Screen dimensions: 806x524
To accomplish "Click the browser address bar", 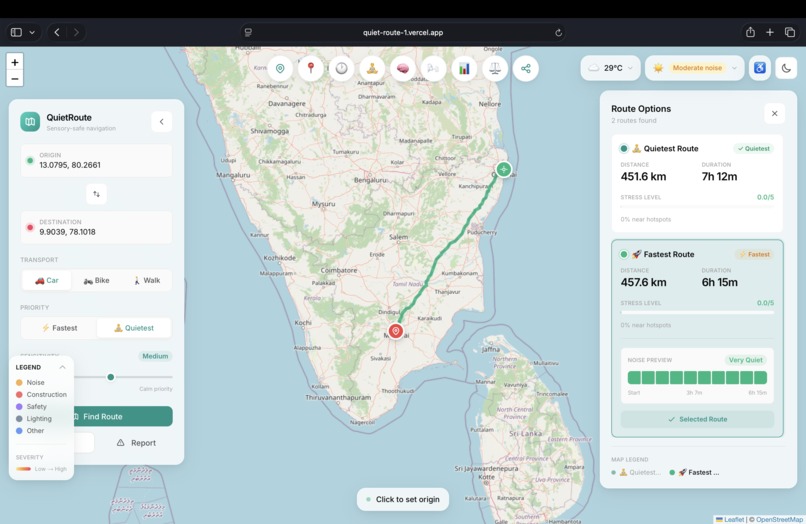I will 403,32.
